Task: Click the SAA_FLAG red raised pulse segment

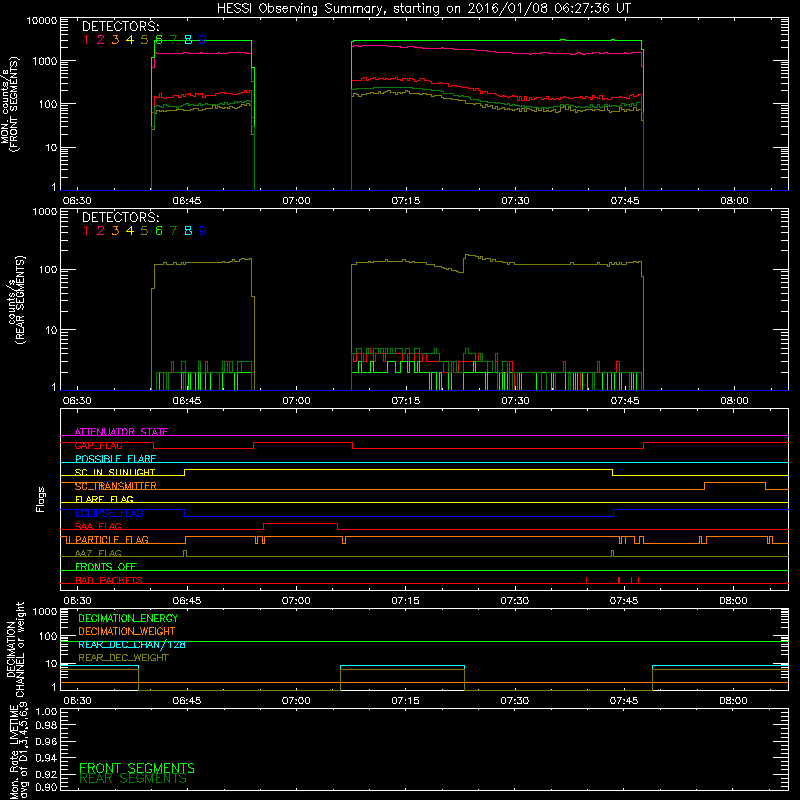Action: [301, 523]
